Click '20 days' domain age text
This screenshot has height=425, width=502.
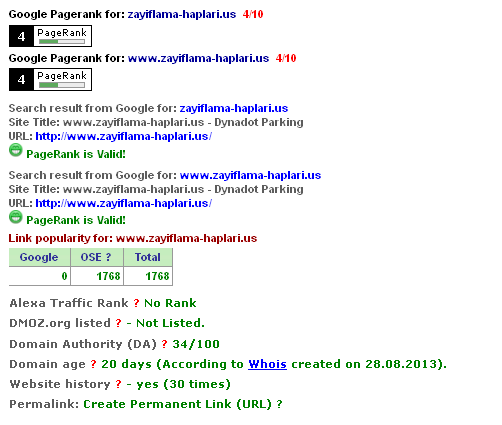[x=126, y=364]
